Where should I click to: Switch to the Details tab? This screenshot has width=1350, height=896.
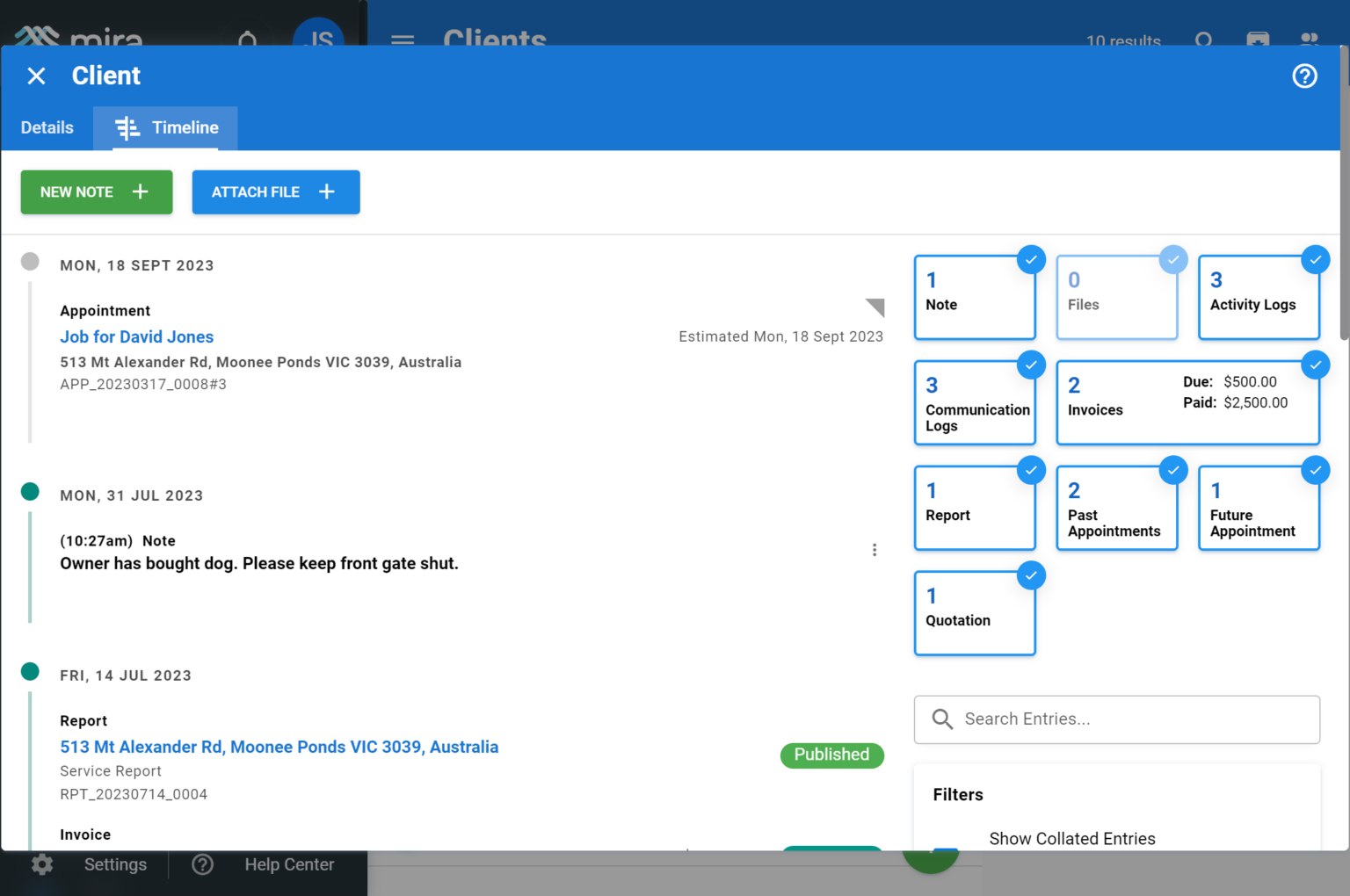coord(47,127)
